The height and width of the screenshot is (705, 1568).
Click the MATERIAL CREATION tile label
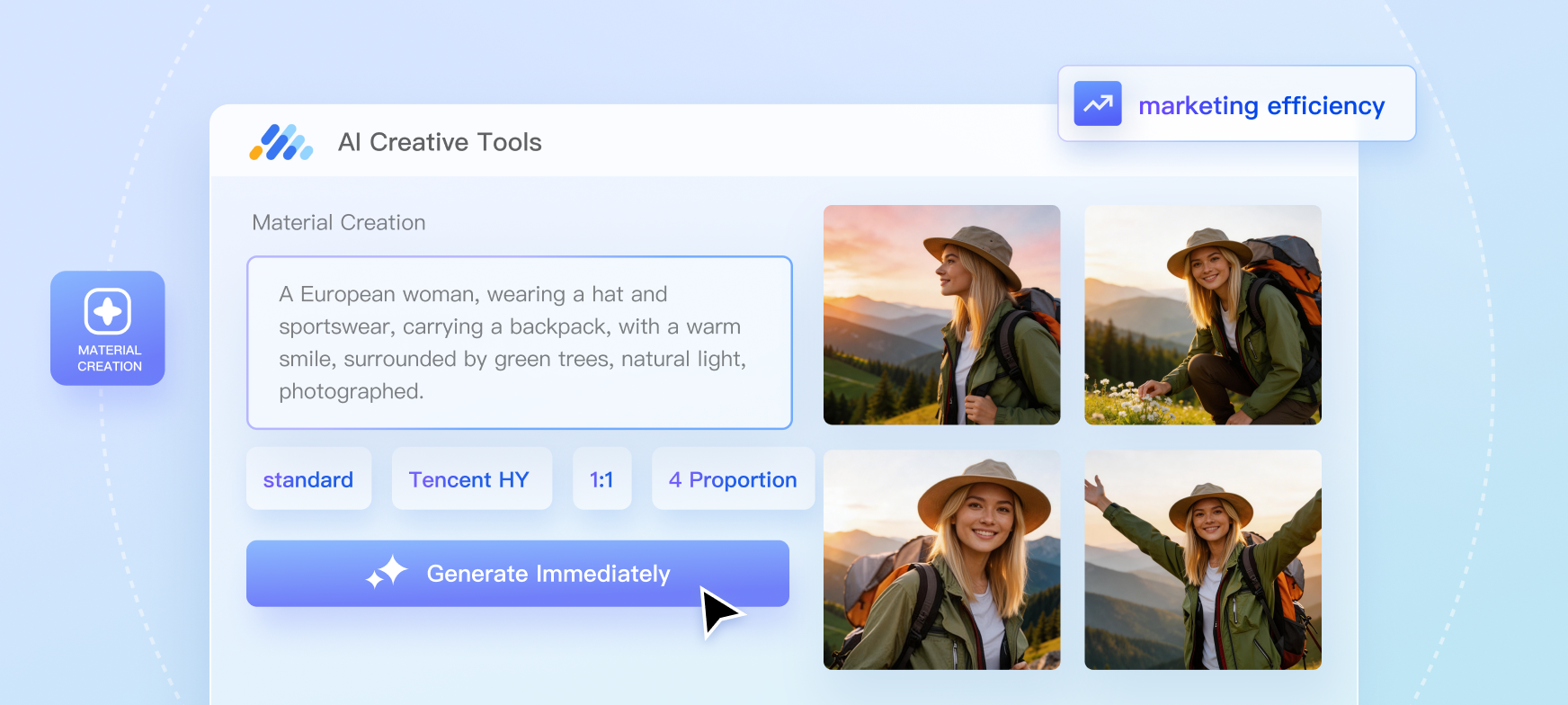(x=110, y=358)
